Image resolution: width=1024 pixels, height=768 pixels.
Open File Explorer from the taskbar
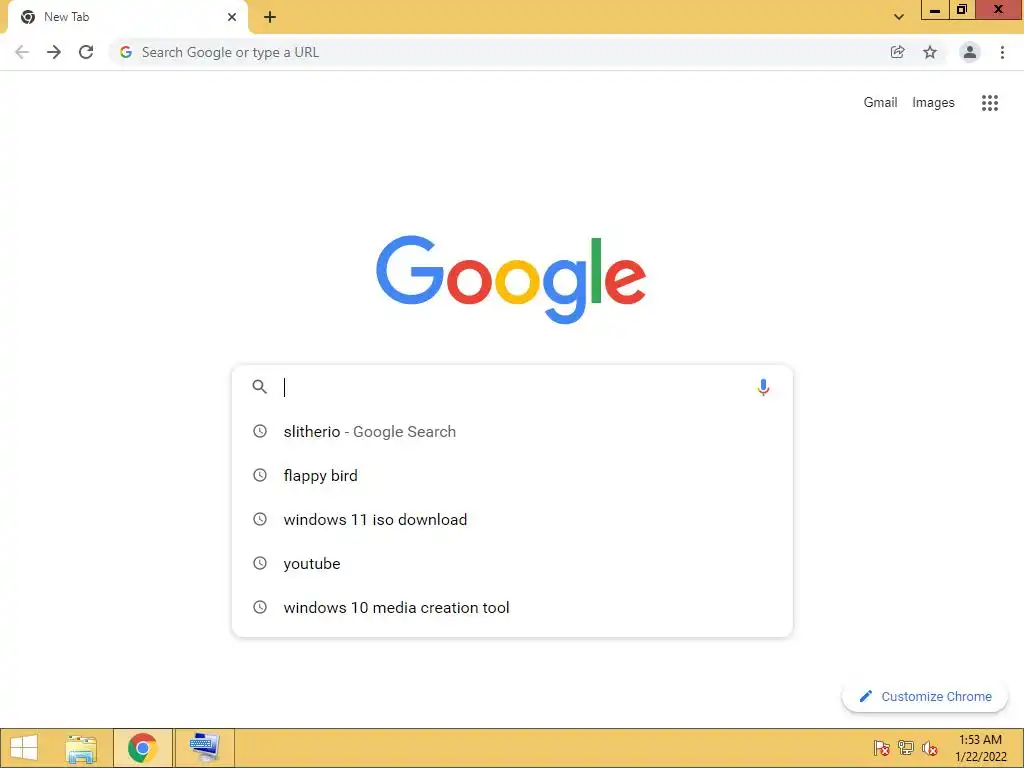click(x=81, y=748)
